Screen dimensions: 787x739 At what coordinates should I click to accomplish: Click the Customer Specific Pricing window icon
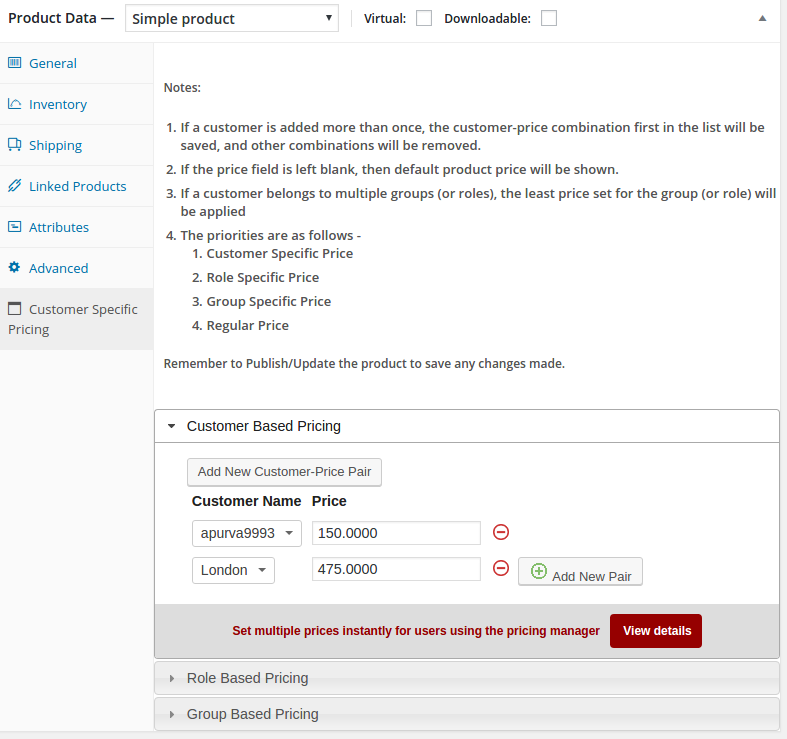click(x=15, y=308)
